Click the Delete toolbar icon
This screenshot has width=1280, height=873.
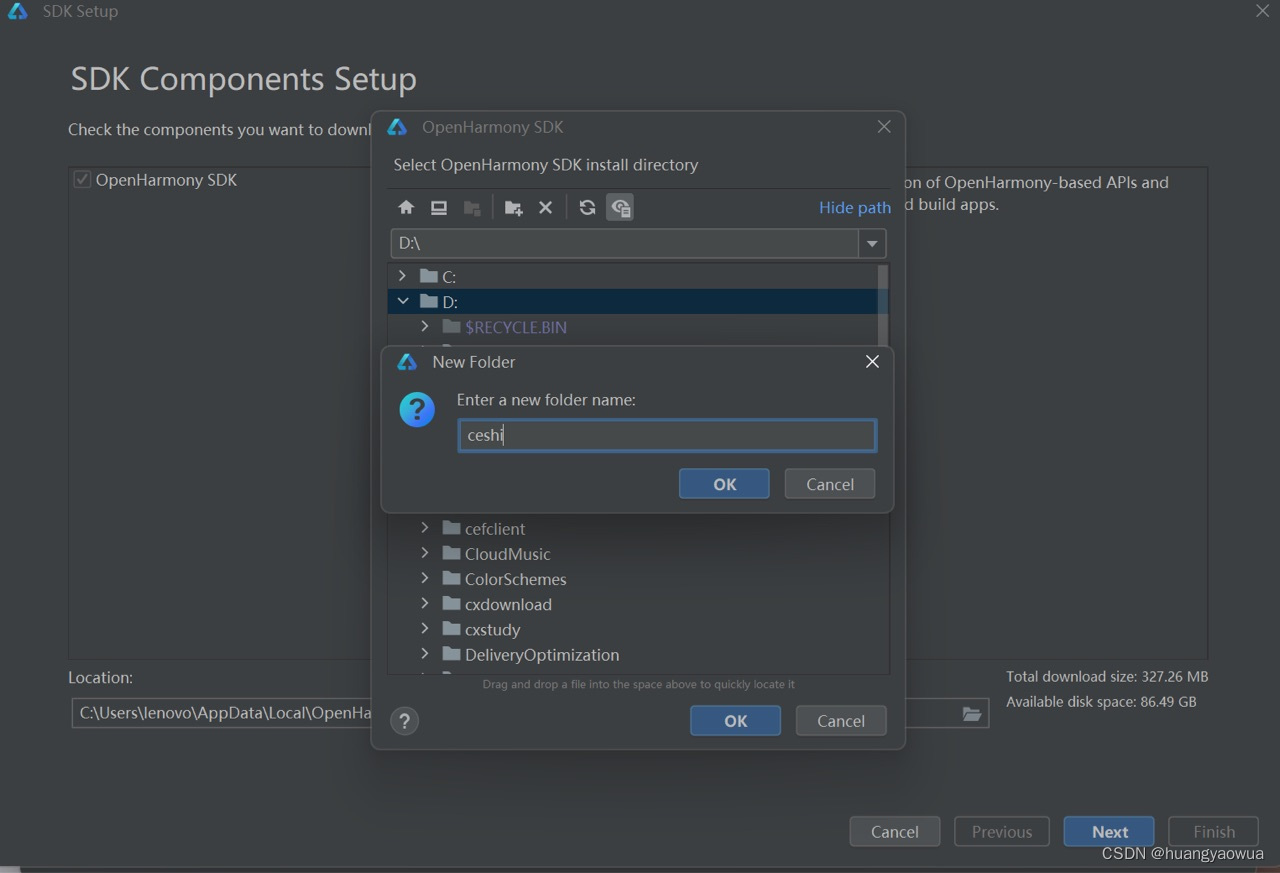coord(545,208)
